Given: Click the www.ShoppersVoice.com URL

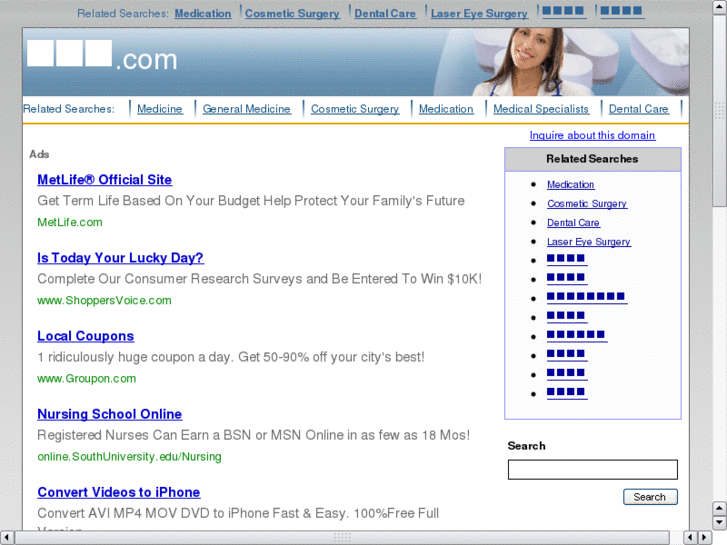Looking at the screenshot, I should pos(104,301).
